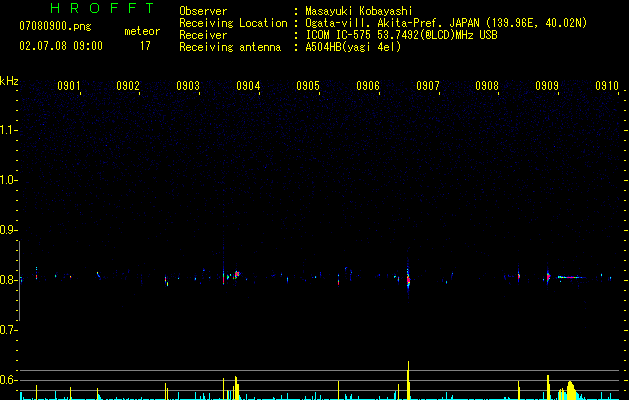Click the gray frequency range bar at left
The width and height of the screenshot is (629, 400).
point(20,281)
